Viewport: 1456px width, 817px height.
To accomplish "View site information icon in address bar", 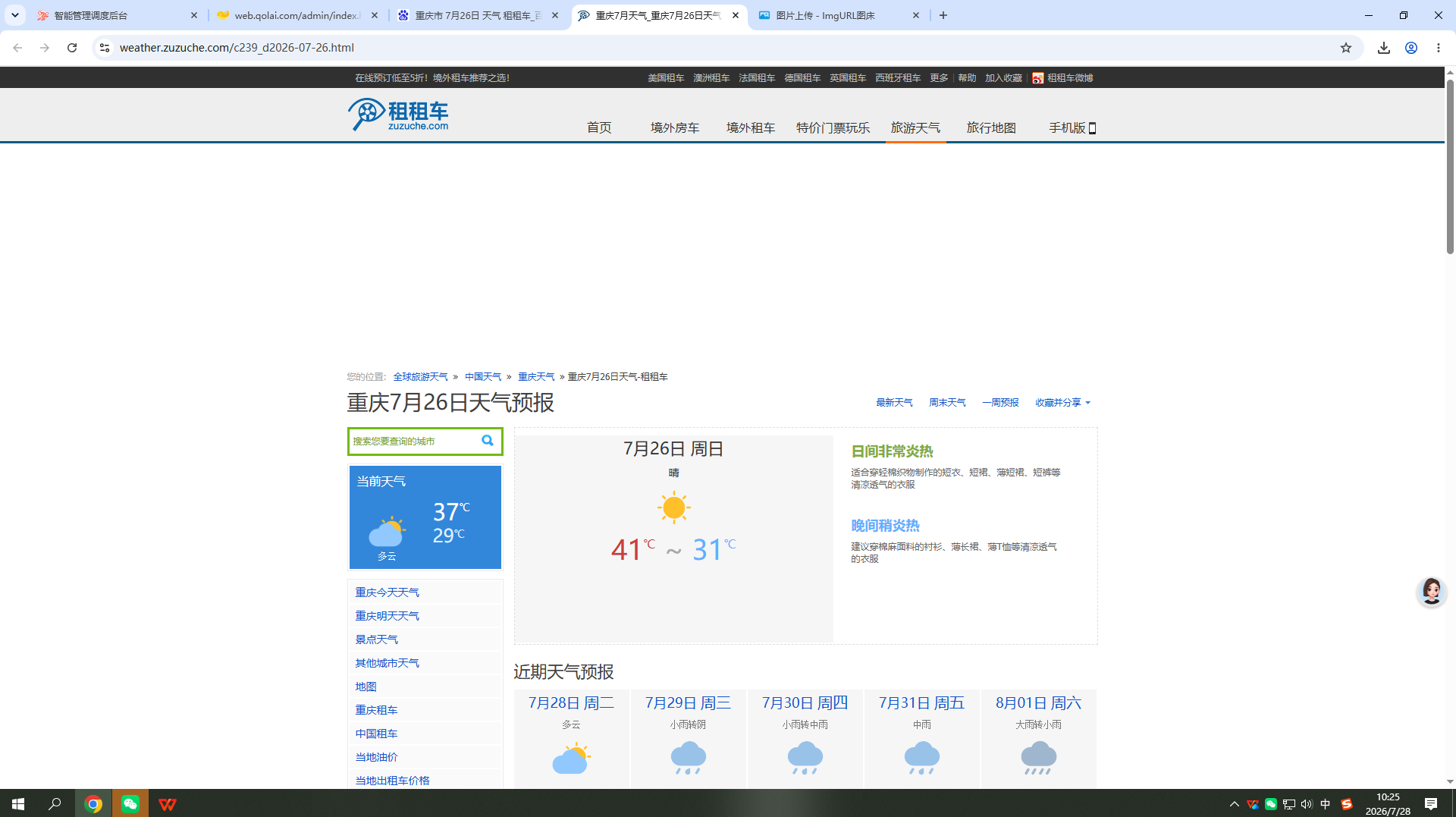I will (105, 48).
